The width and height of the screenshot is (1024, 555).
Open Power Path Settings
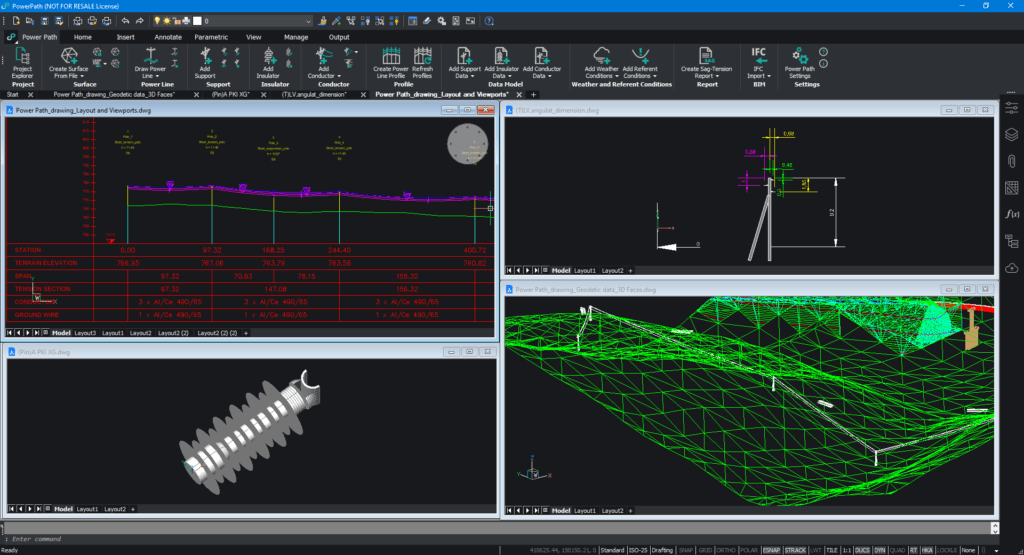click(799, 62)
